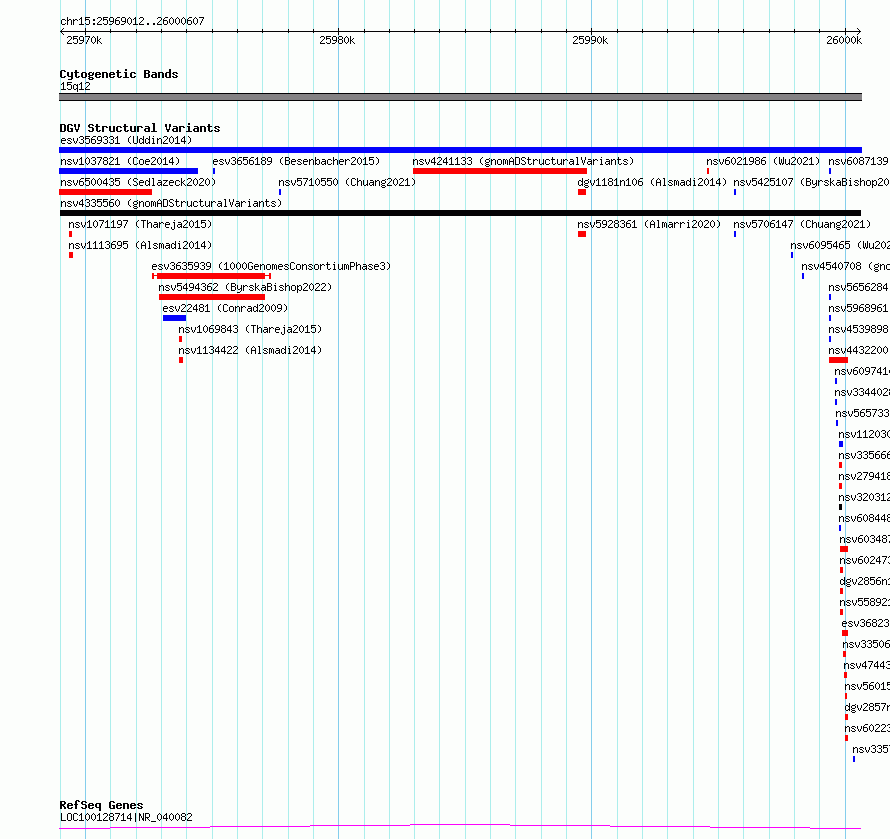890x839 pixels.
Task: Open the Cytogenetic Bands track heading
Action: [x=119, y=74]
